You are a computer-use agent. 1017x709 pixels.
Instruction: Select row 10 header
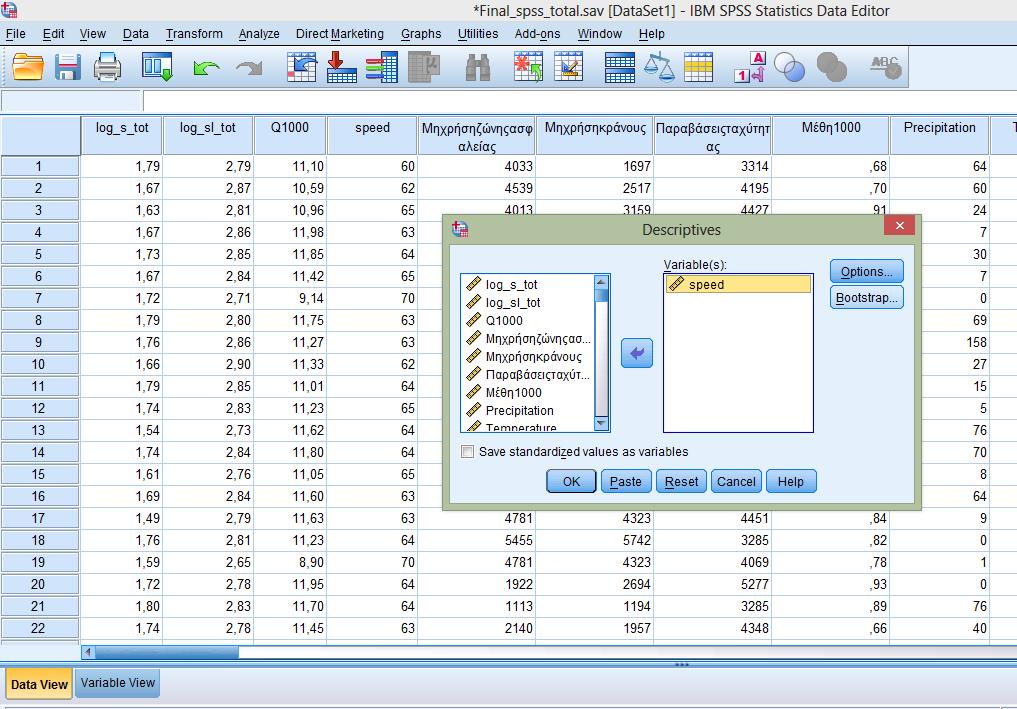(39, 364)
